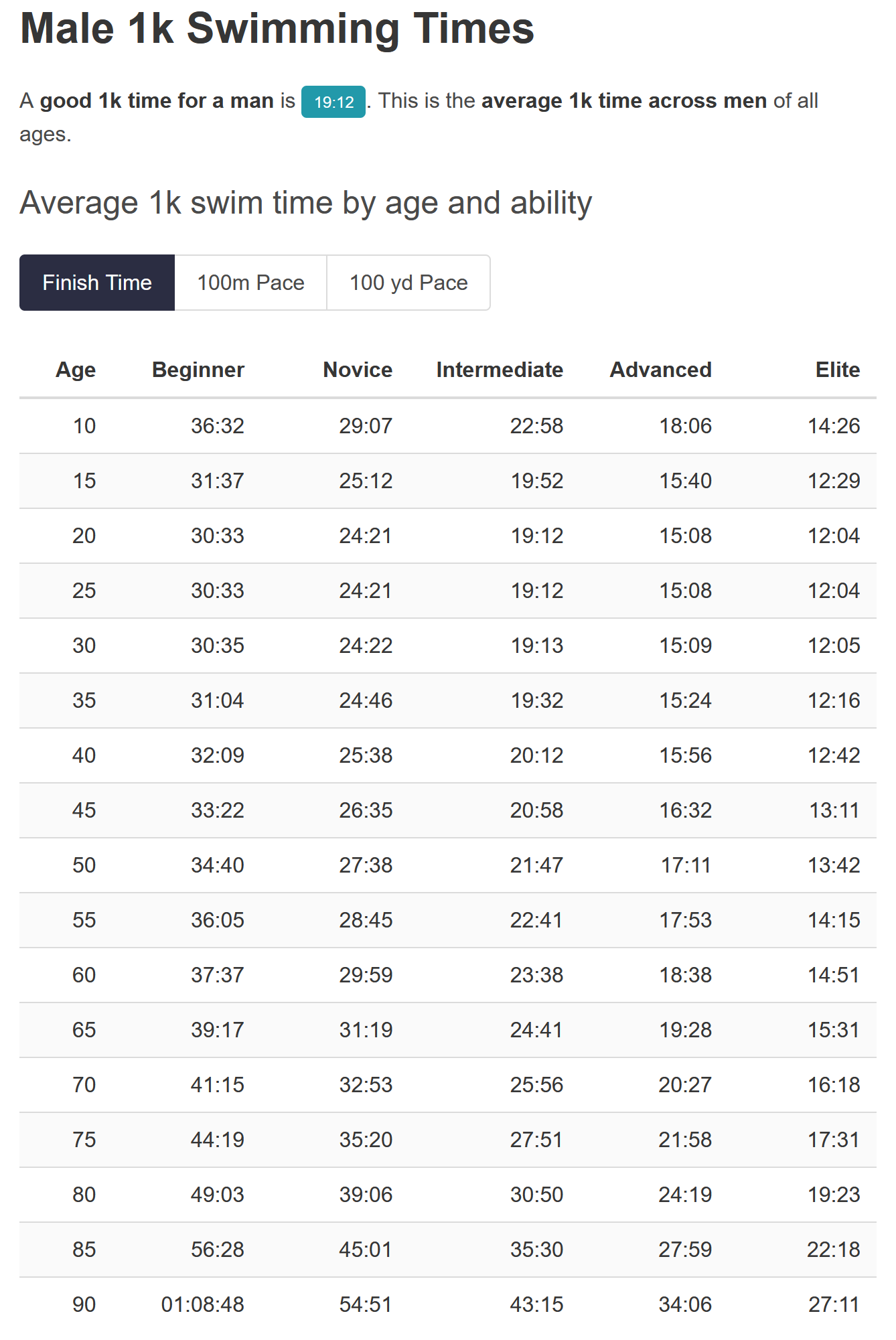Select the Finish Time tab
Viewport: 896px width, 1340px height.
click(97, 283)
